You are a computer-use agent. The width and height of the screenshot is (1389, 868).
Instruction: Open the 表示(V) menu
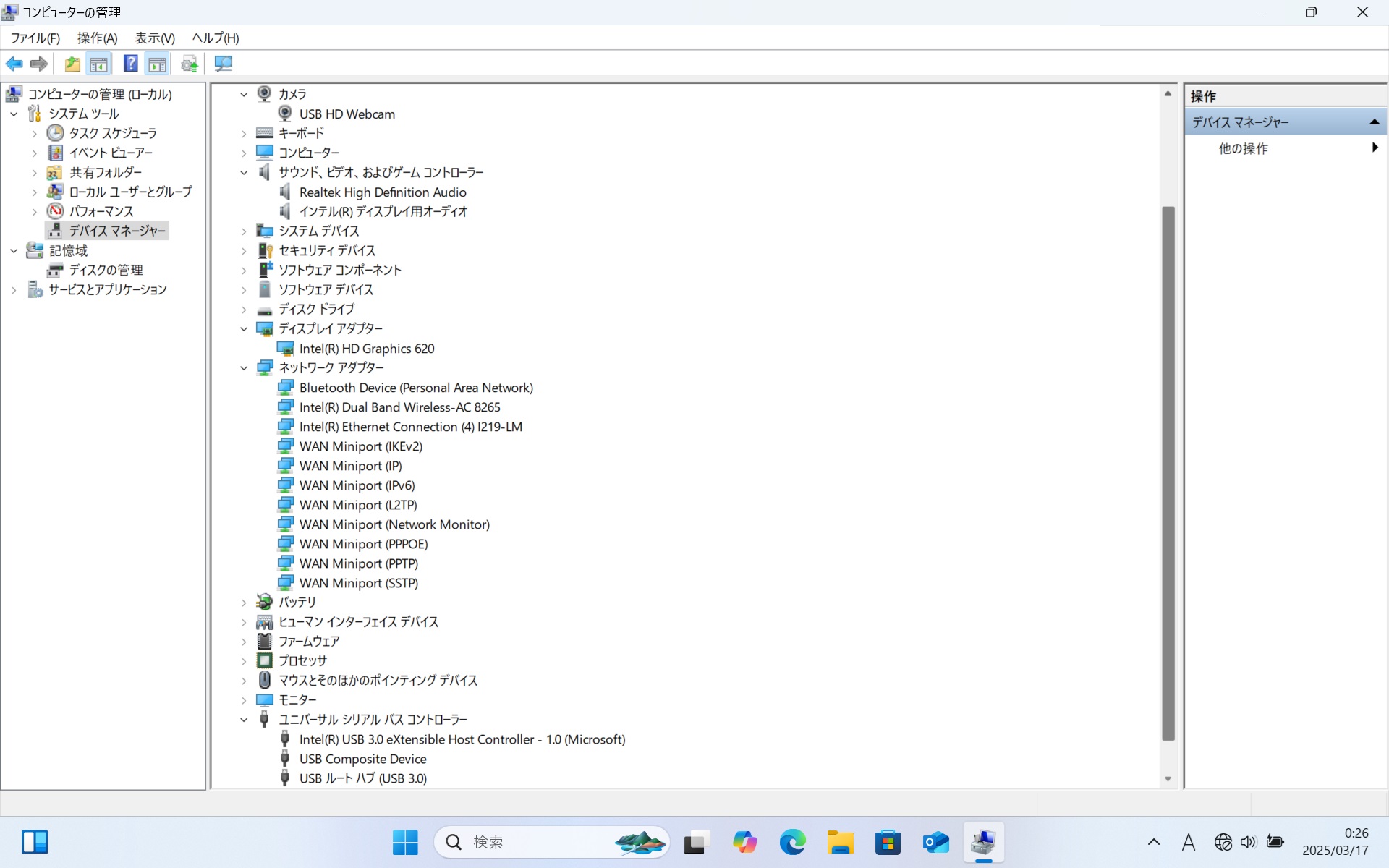point(155,38)
